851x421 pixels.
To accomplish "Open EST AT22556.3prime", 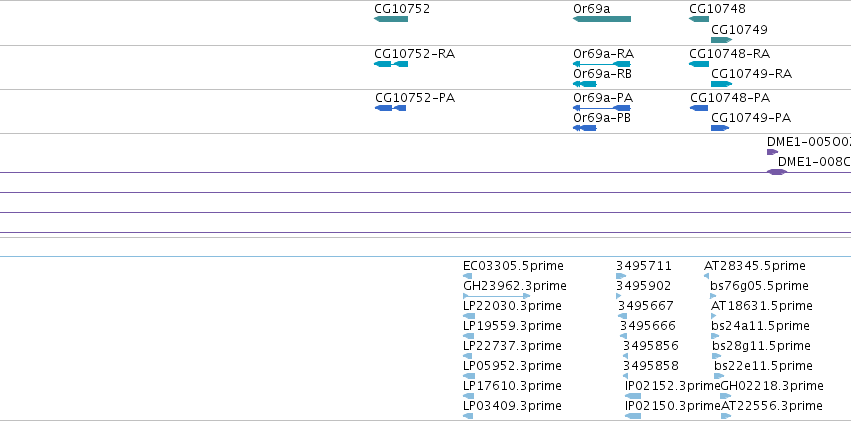I will coord(726,416).
